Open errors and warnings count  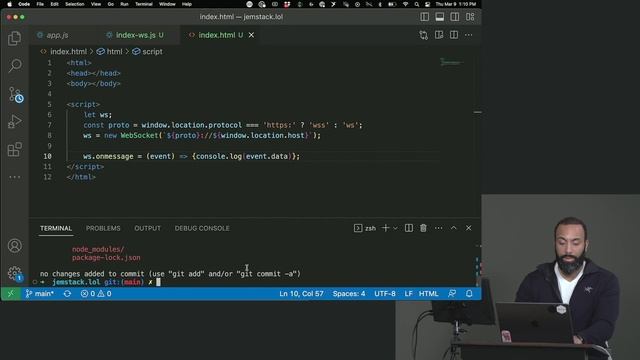tap(96, 293)
